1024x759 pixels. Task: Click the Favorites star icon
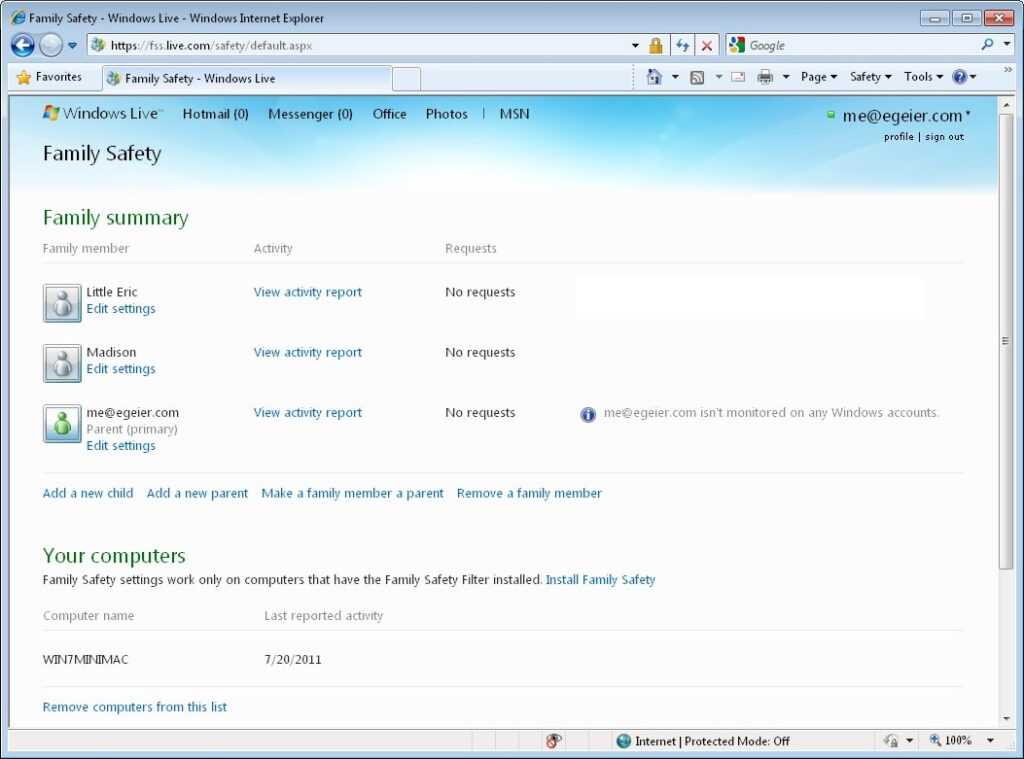point(24,77)
